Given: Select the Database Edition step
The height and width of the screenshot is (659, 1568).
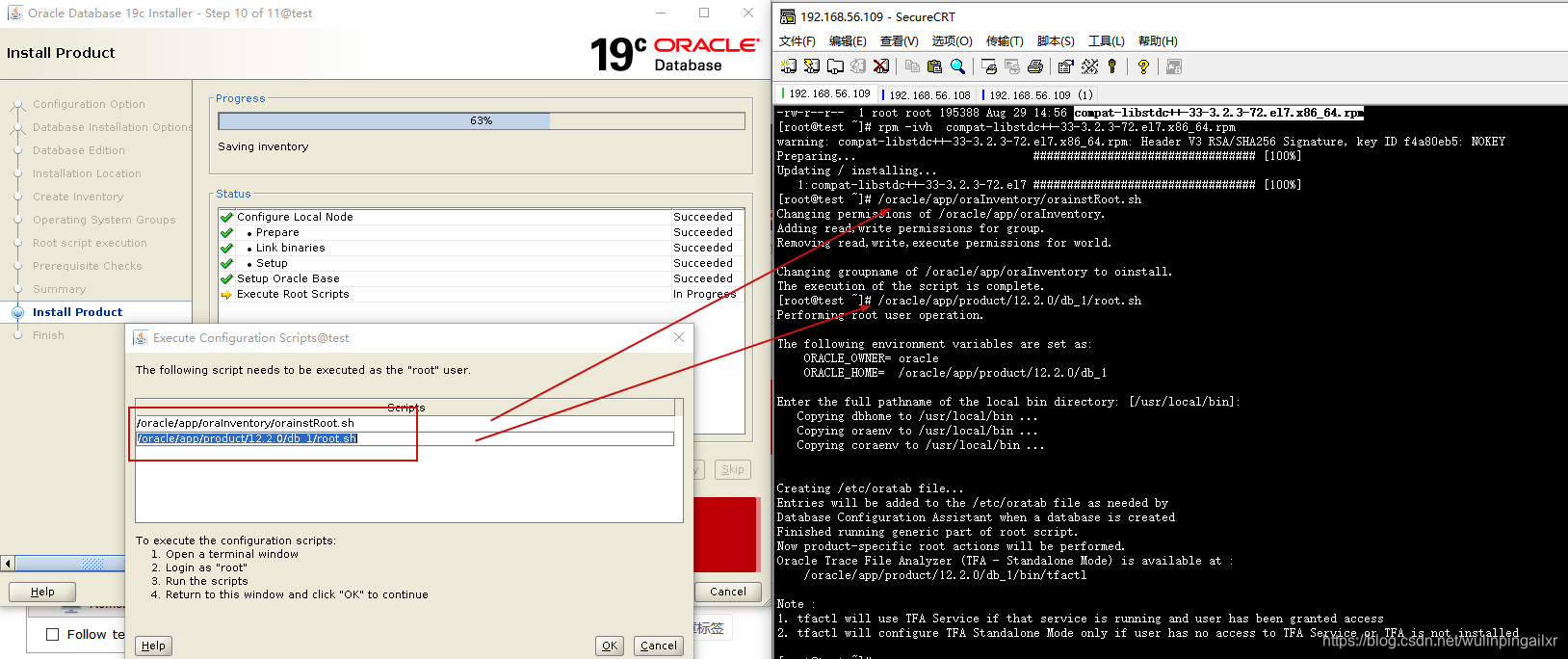Looking at the screenshot, I should (79, 150).
